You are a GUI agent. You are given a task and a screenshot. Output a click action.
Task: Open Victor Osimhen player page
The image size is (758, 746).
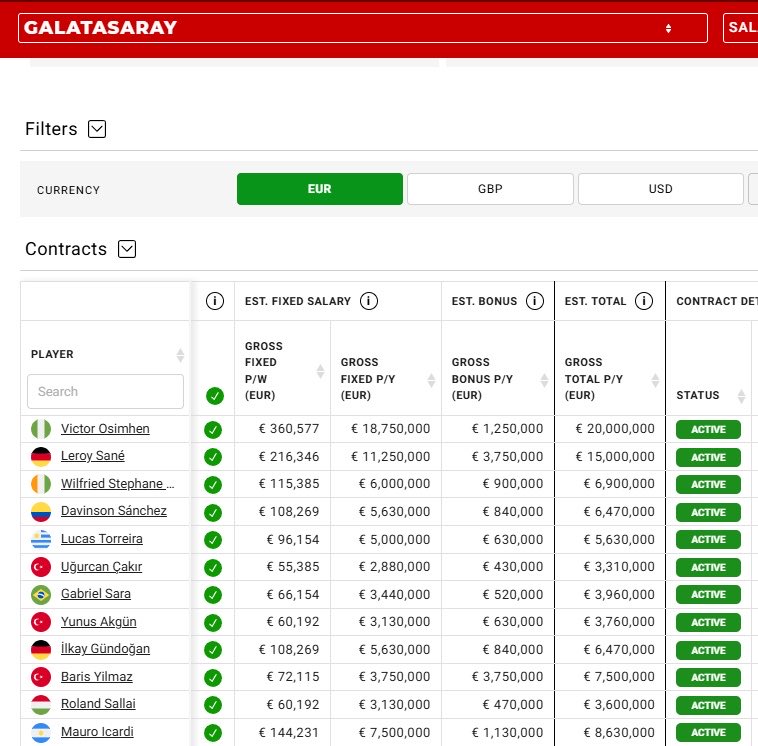click(x=105, y=429)
